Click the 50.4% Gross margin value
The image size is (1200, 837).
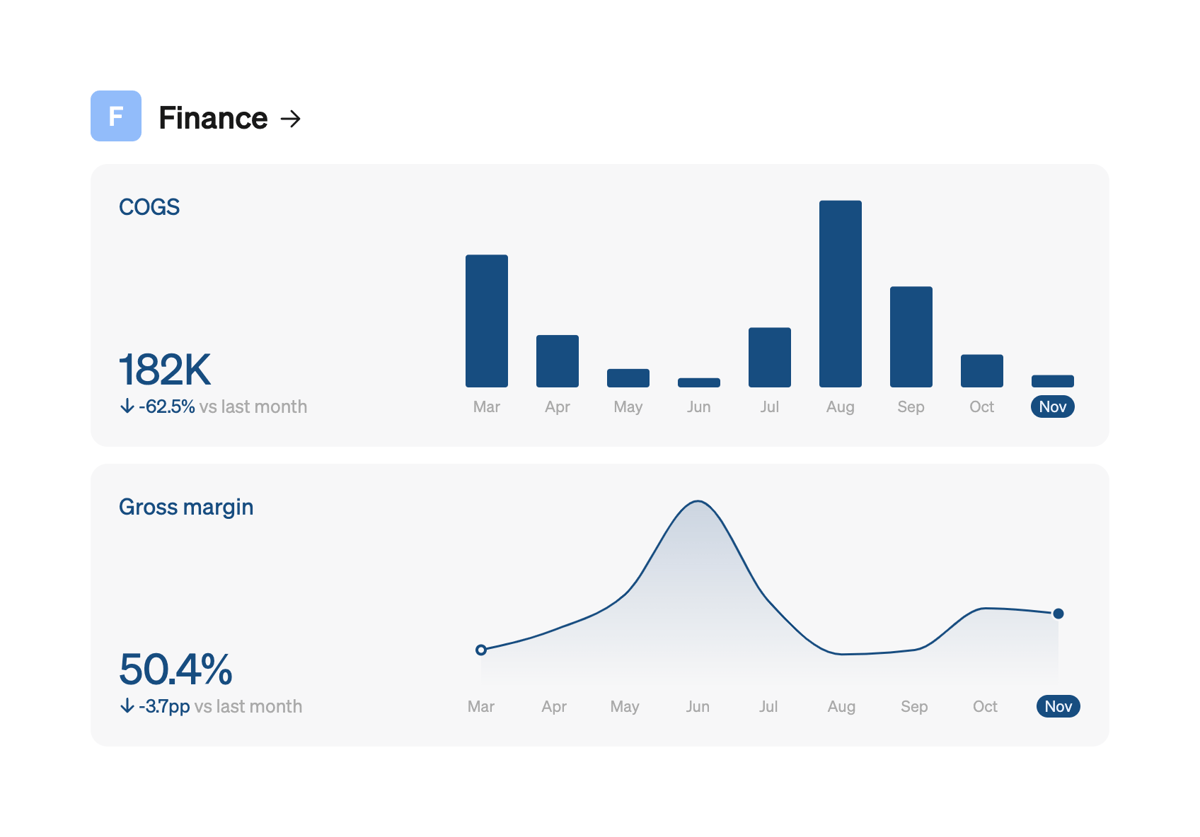coord(176,669)
